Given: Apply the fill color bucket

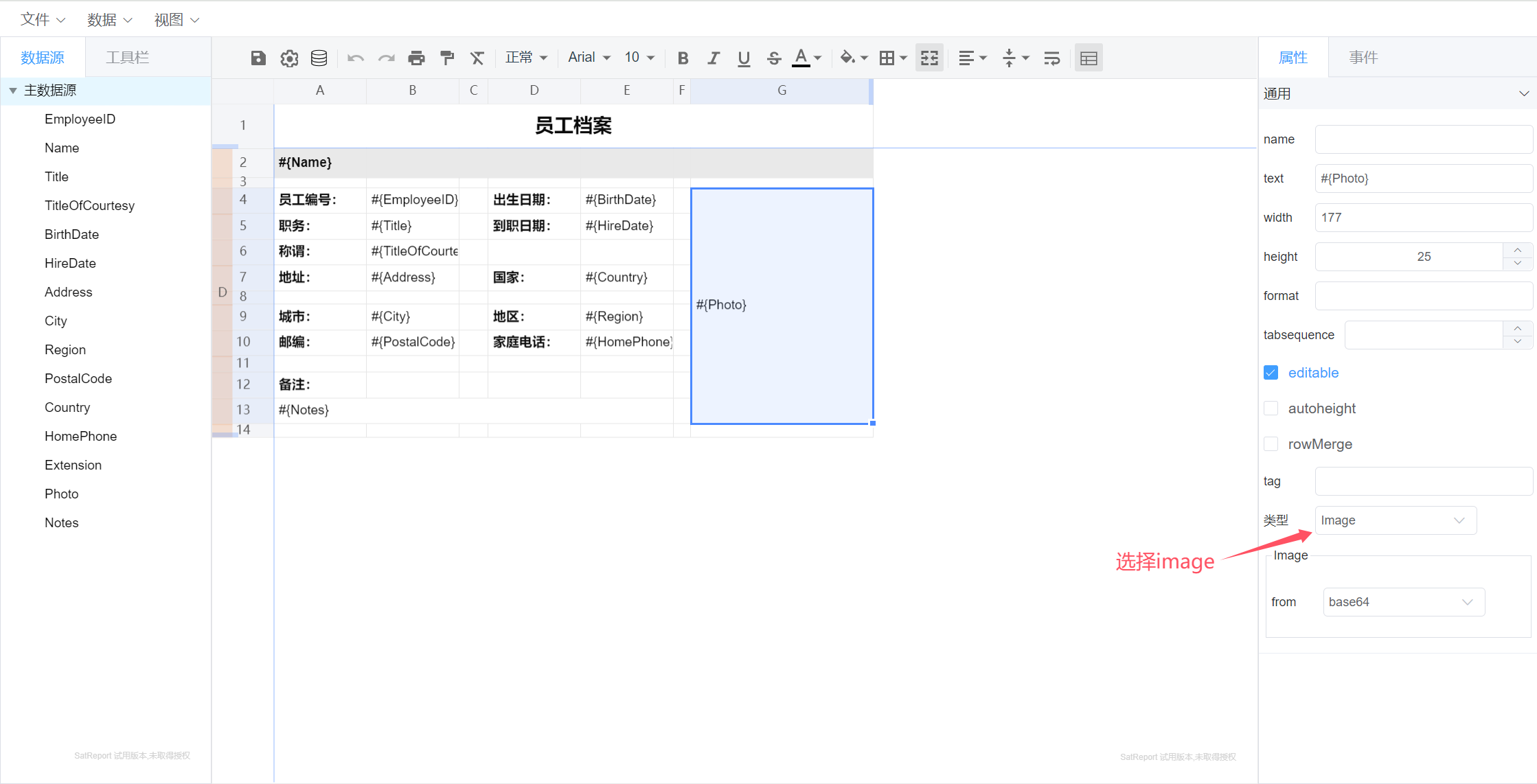Looking at the screenshot, I should click(x=847, y=58).
